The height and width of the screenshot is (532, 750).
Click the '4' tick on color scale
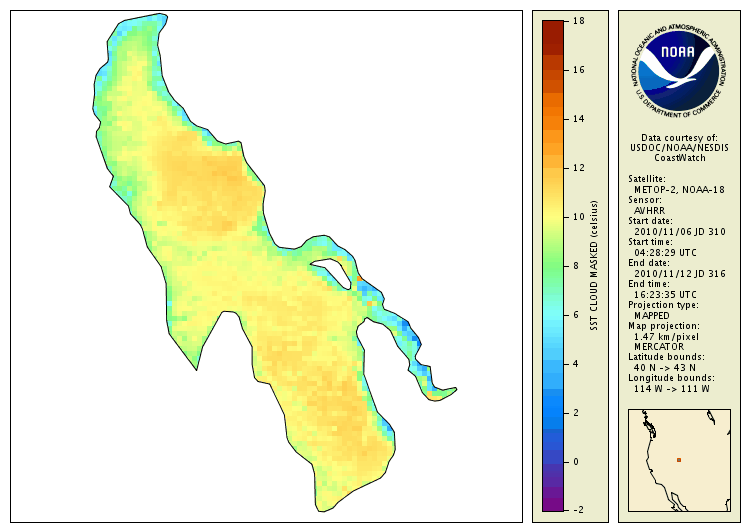click(x=576, y=364)
